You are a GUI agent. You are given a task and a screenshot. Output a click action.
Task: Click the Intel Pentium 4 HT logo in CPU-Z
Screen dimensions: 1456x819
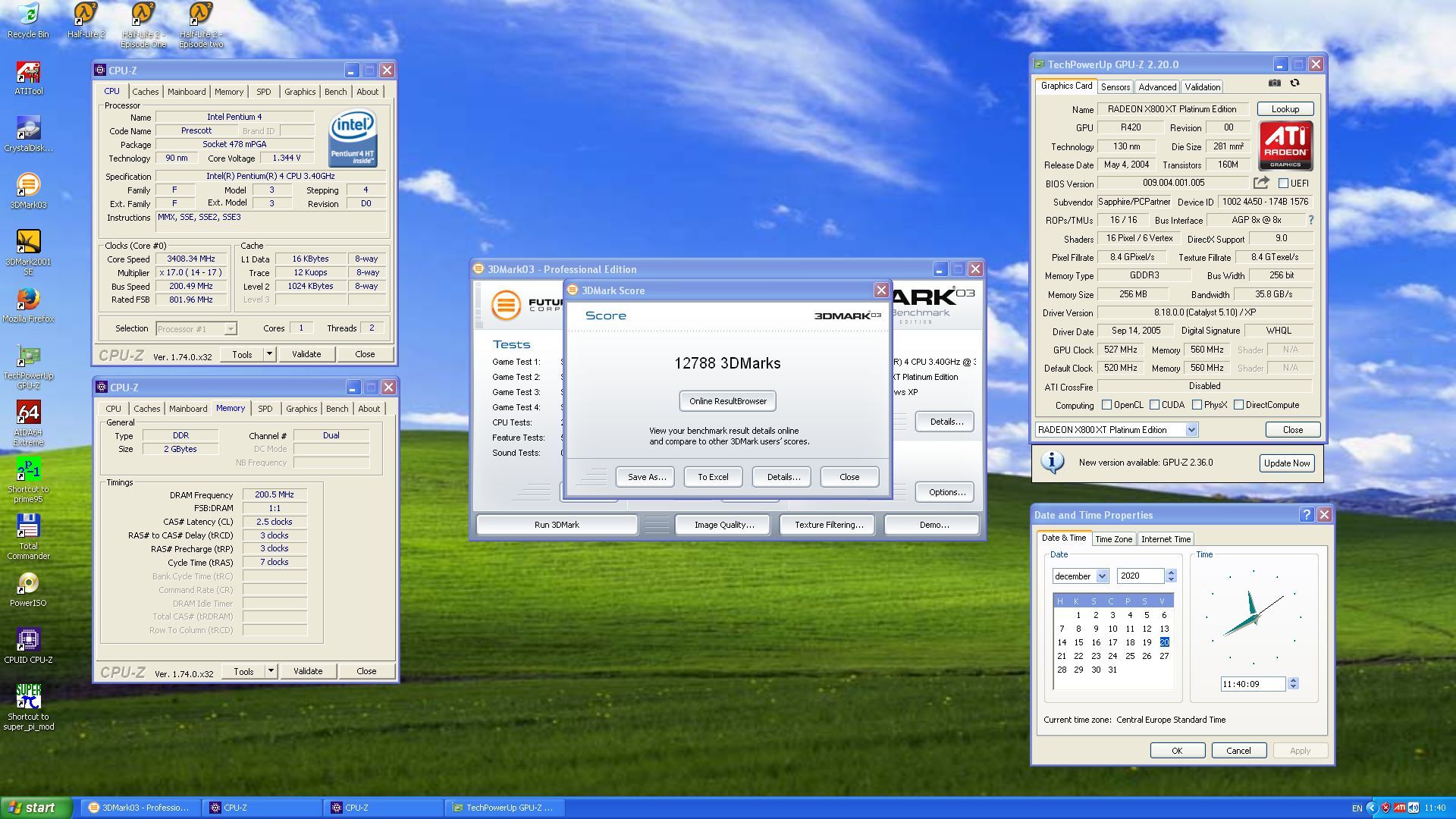click(353, 139)
